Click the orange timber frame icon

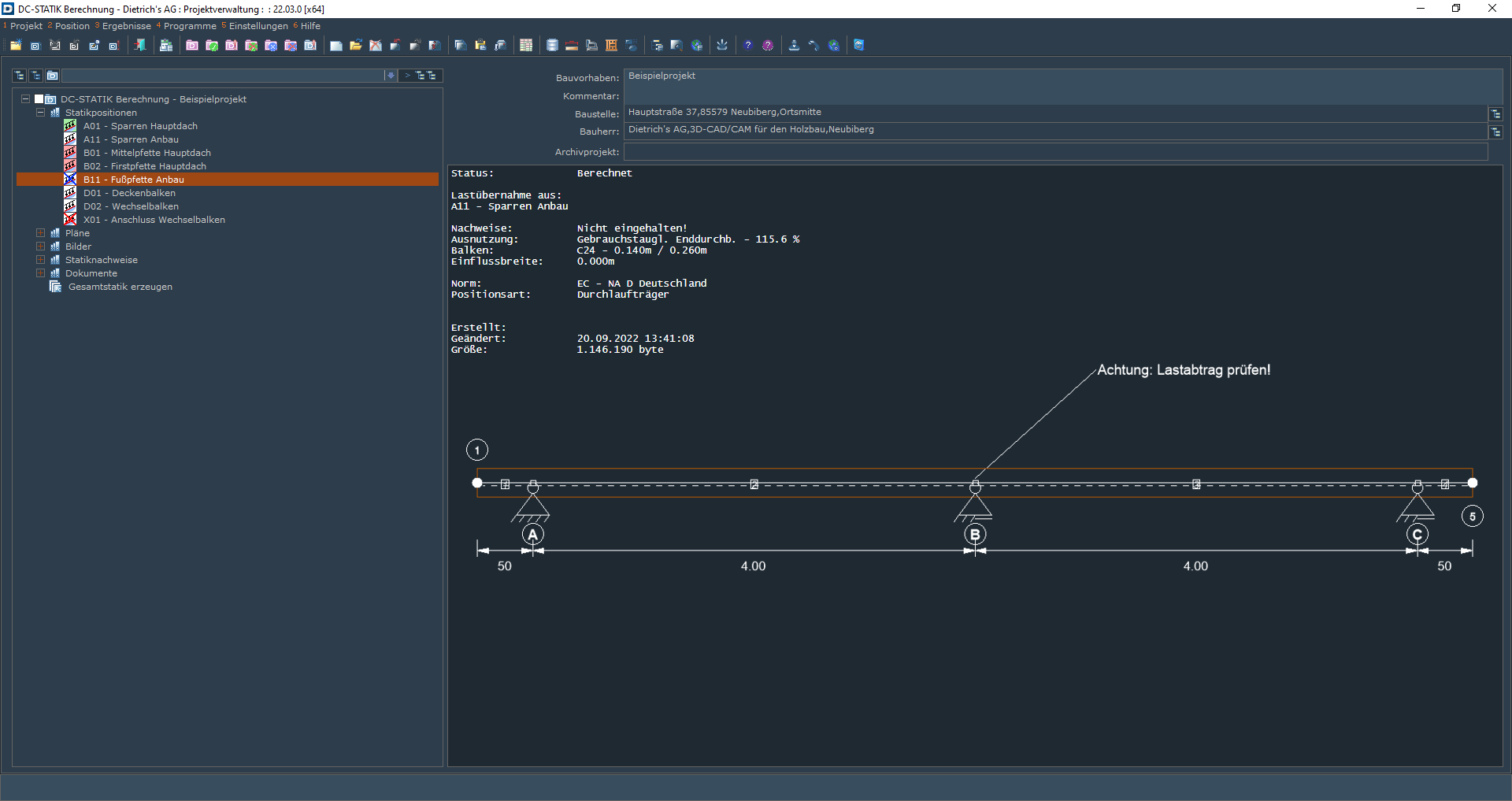[611, 46]
